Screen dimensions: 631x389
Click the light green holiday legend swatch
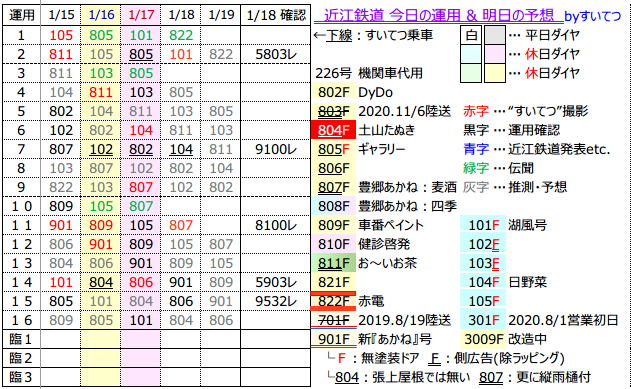pyautogui.click(x=471, y=73)
